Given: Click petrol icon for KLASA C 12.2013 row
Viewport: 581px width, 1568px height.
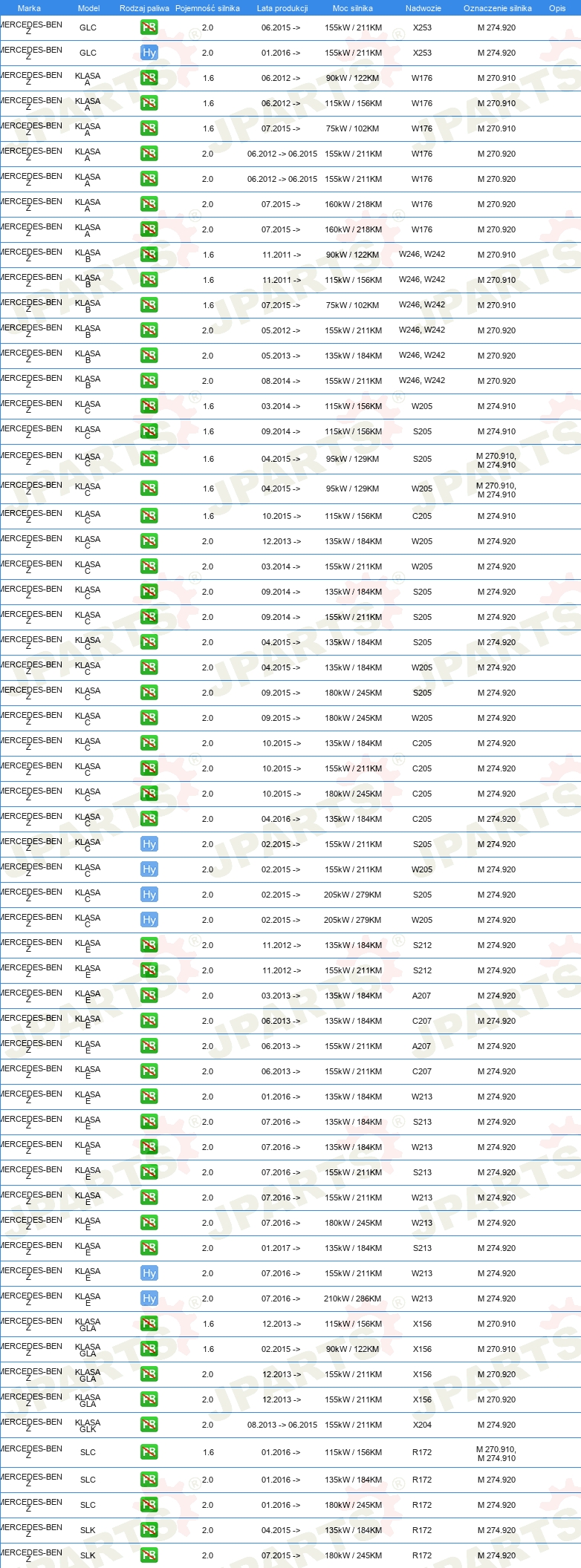Looking at the screenshot, I should pyautogui.click(x=149, y=541).
